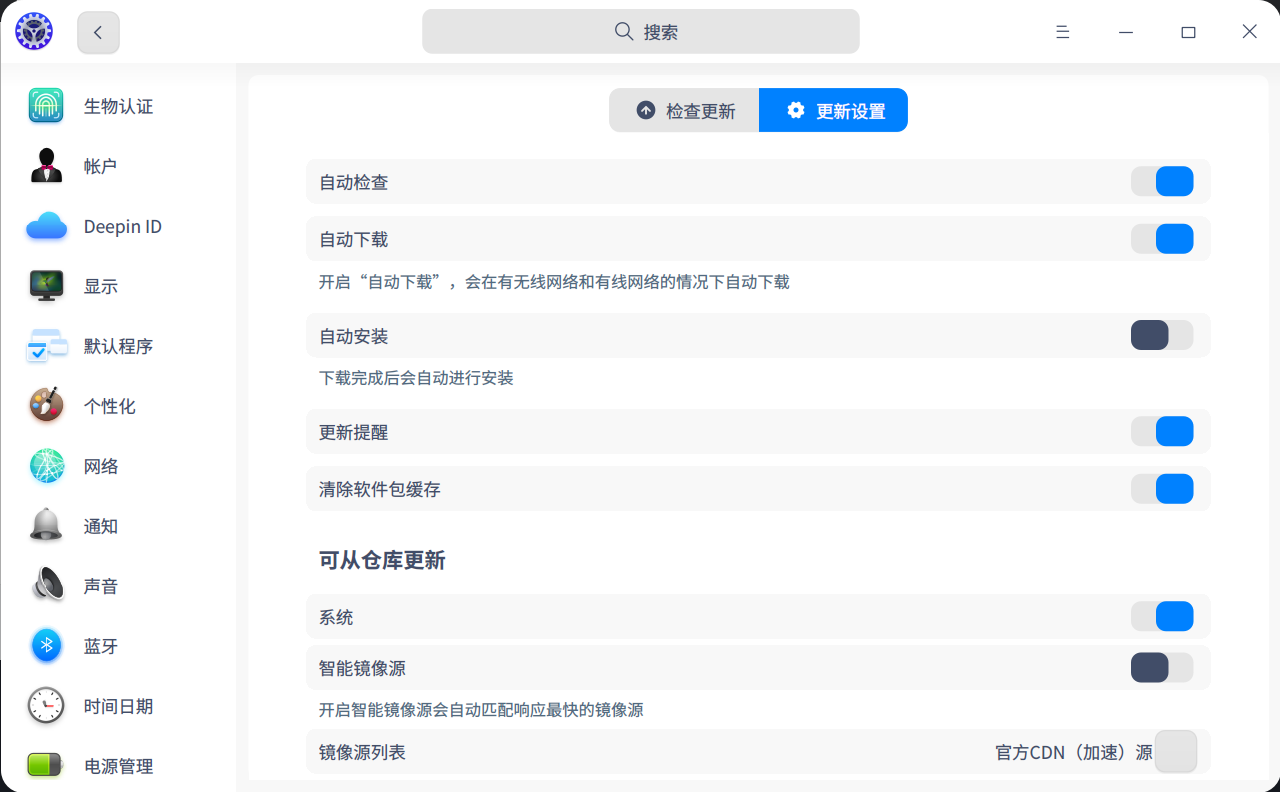Switch off 清除软件包缓存
Image resolution: width=1280 pixels, height=792 pixels.
click(x=1162, y=489)
